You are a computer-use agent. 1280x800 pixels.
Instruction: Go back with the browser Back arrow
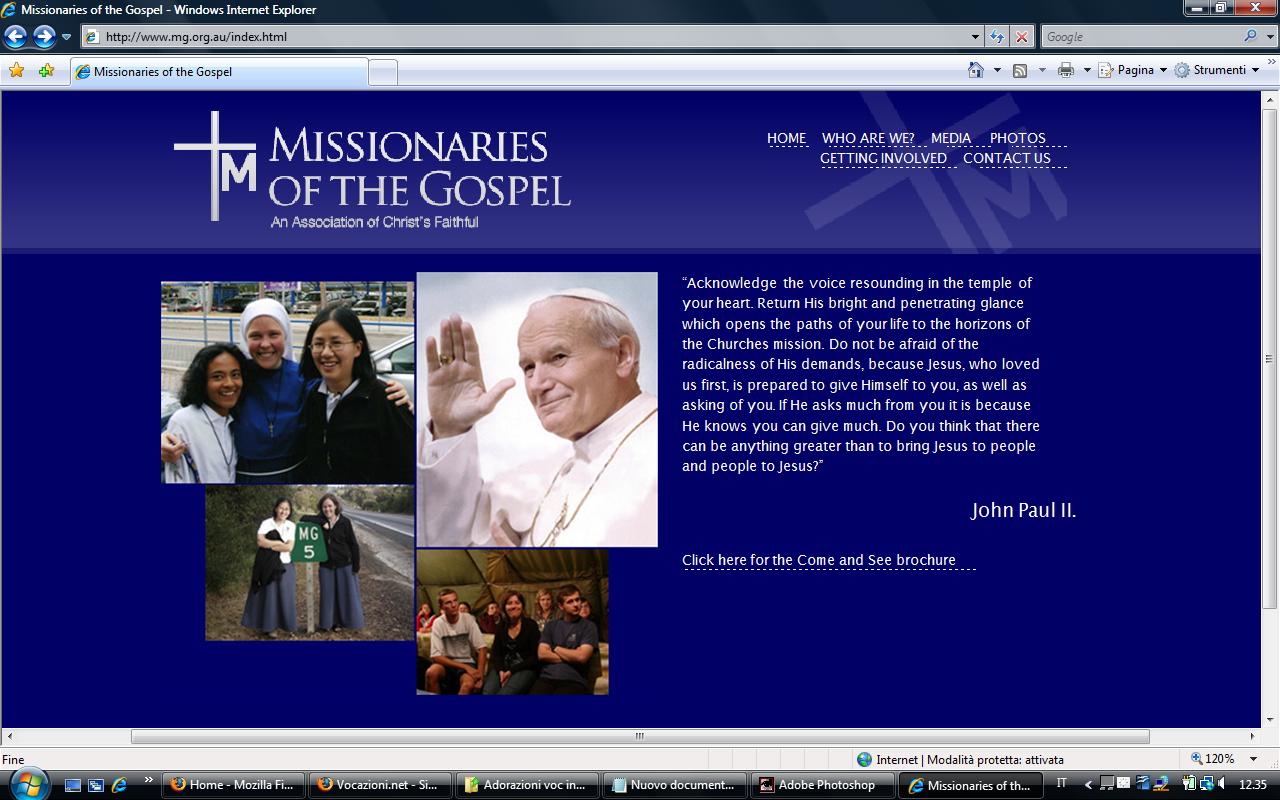[15, 37]
